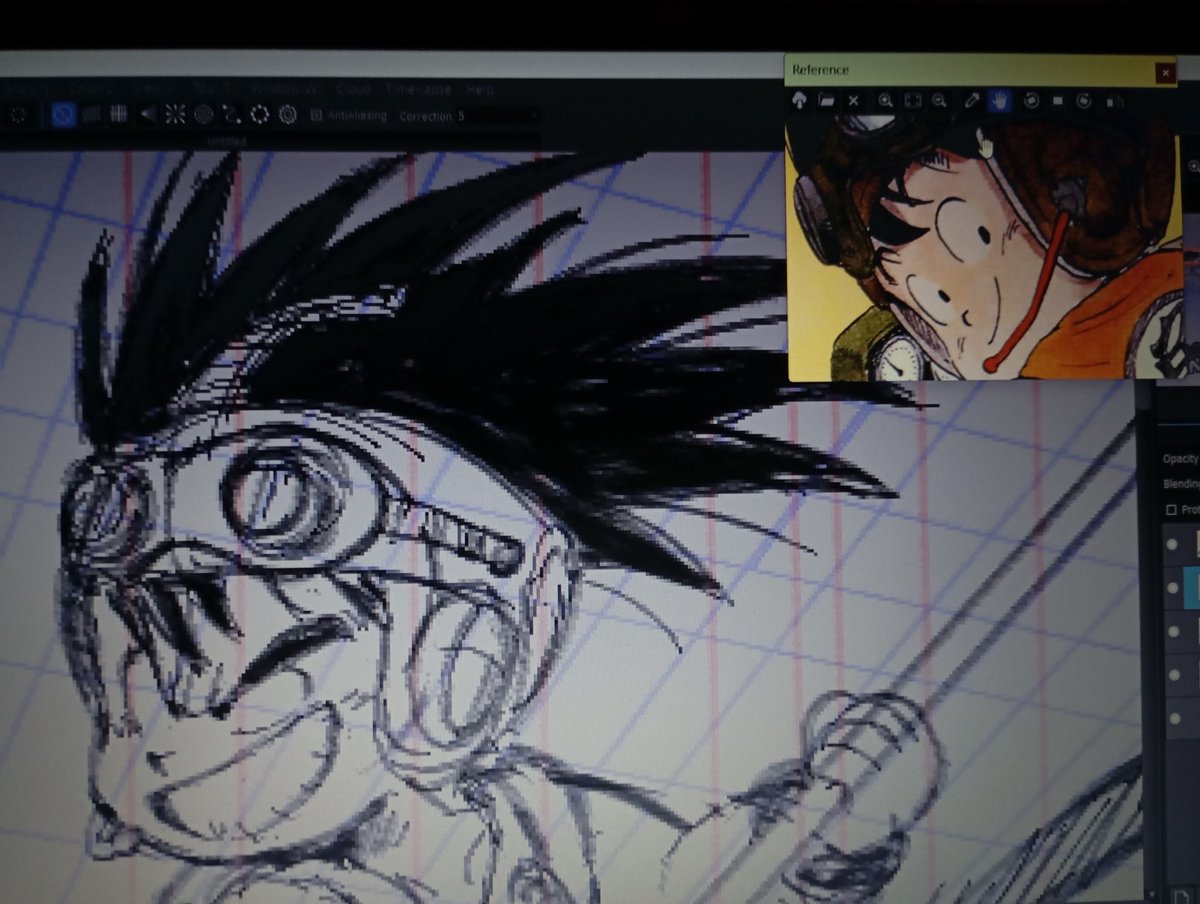The image size is (1200, 904).
Task: Click the cloud upload icon in Reference window
Action: pyautogui.click(x=799, y=100)
